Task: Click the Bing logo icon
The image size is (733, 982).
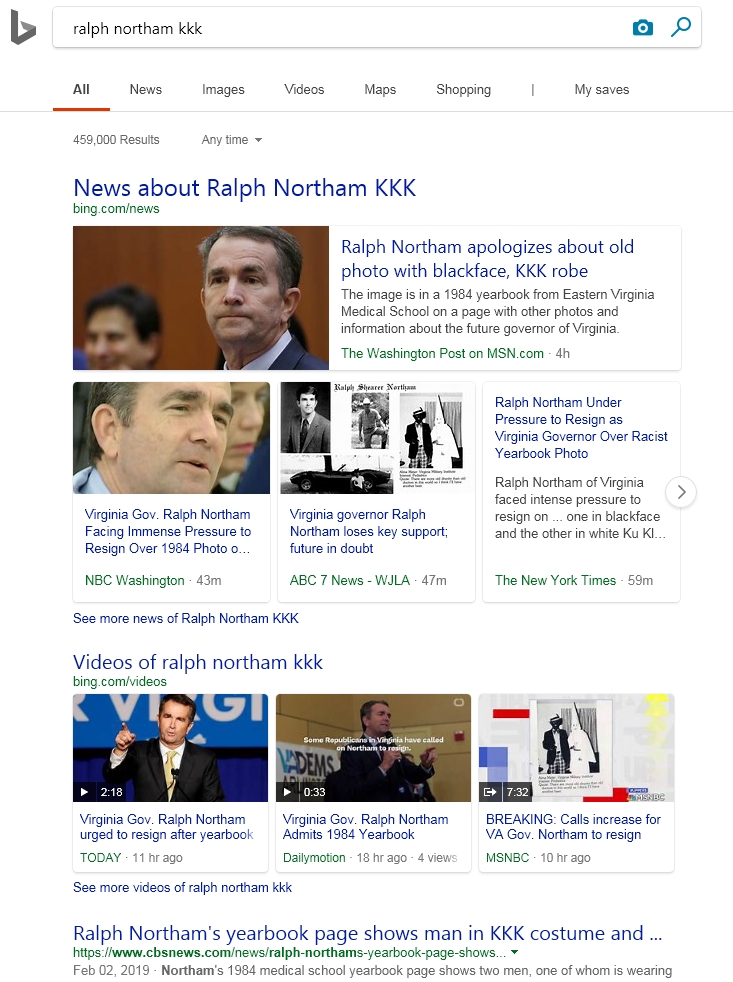Action: point(23,28)
